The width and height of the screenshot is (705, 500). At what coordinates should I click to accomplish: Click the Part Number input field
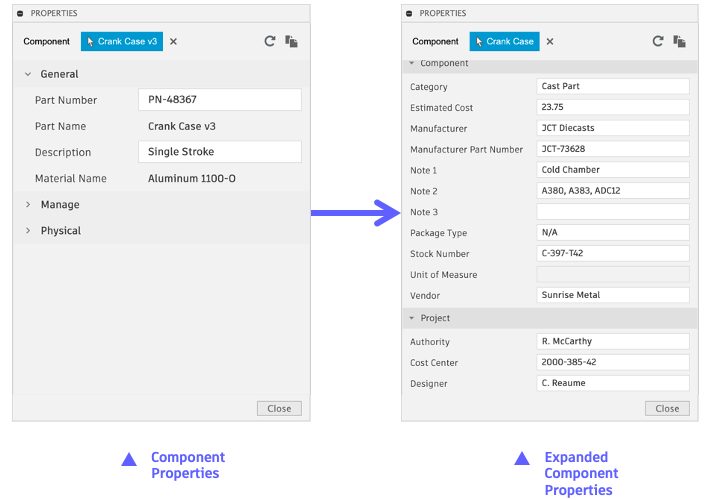click(x=219, y=100)
